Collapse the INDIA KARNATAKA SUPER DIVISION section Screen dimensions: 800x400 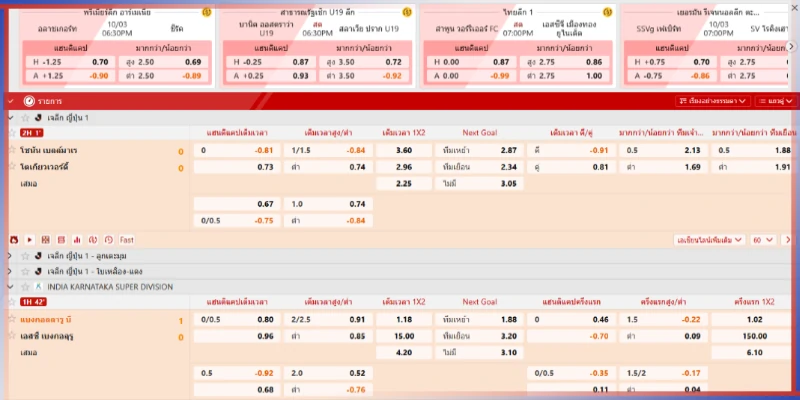pos(11,287)
